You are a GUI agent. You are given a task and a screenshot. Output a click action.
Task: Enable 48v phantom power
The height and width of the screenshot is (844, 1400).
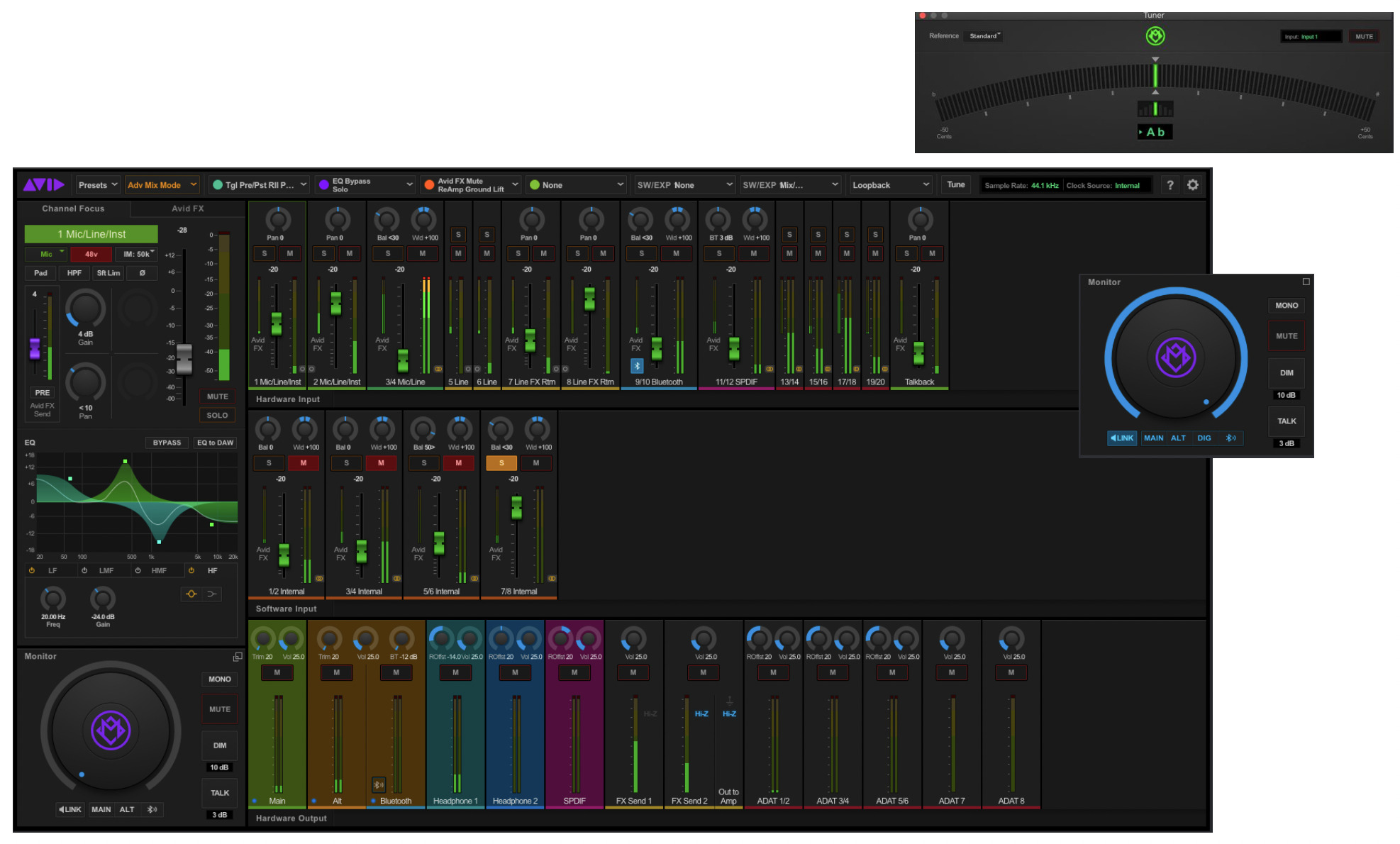91,254
